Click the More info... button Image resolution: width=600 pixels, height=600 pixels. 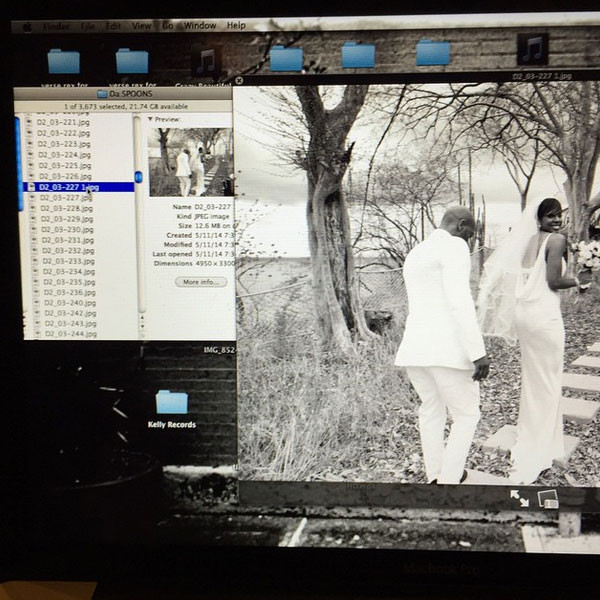[200, 282]
